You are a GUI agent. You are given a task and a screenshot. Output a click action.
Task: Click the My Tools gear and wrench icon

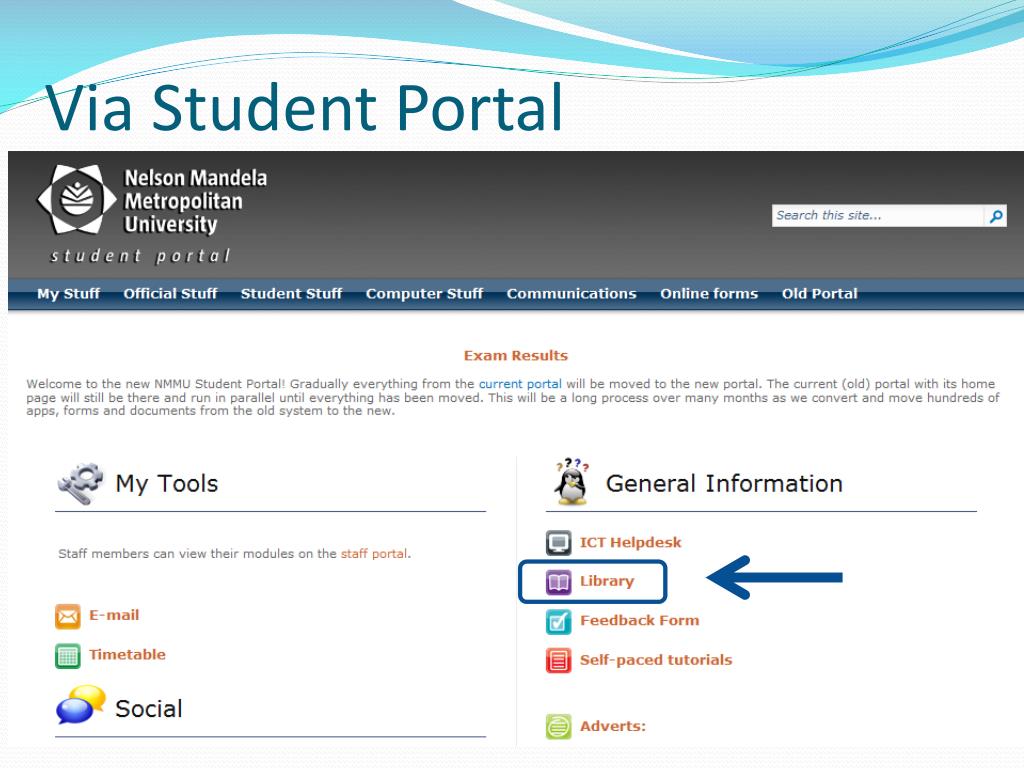pos(81,483)
